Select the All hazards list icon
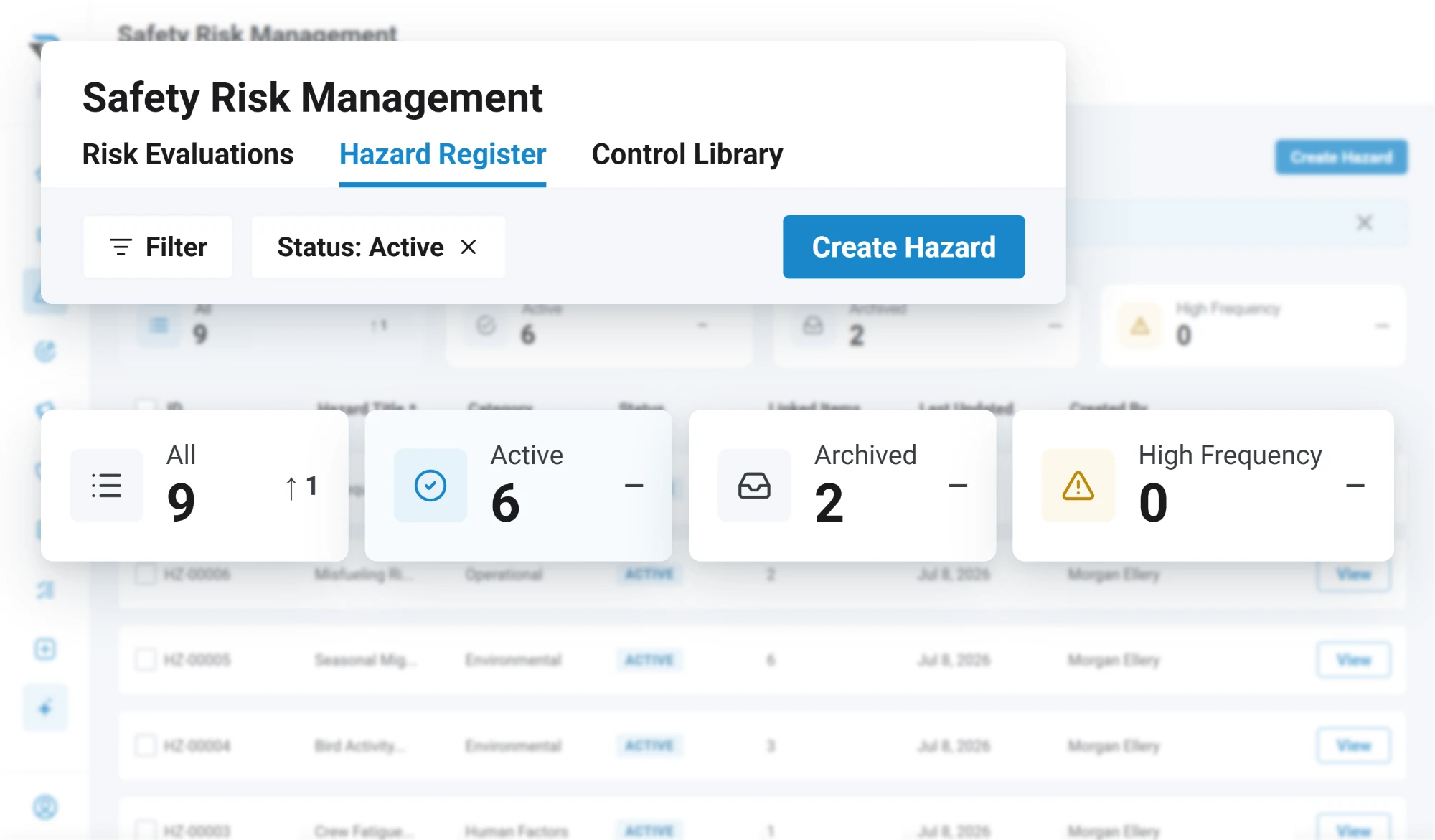 [106, 486]
